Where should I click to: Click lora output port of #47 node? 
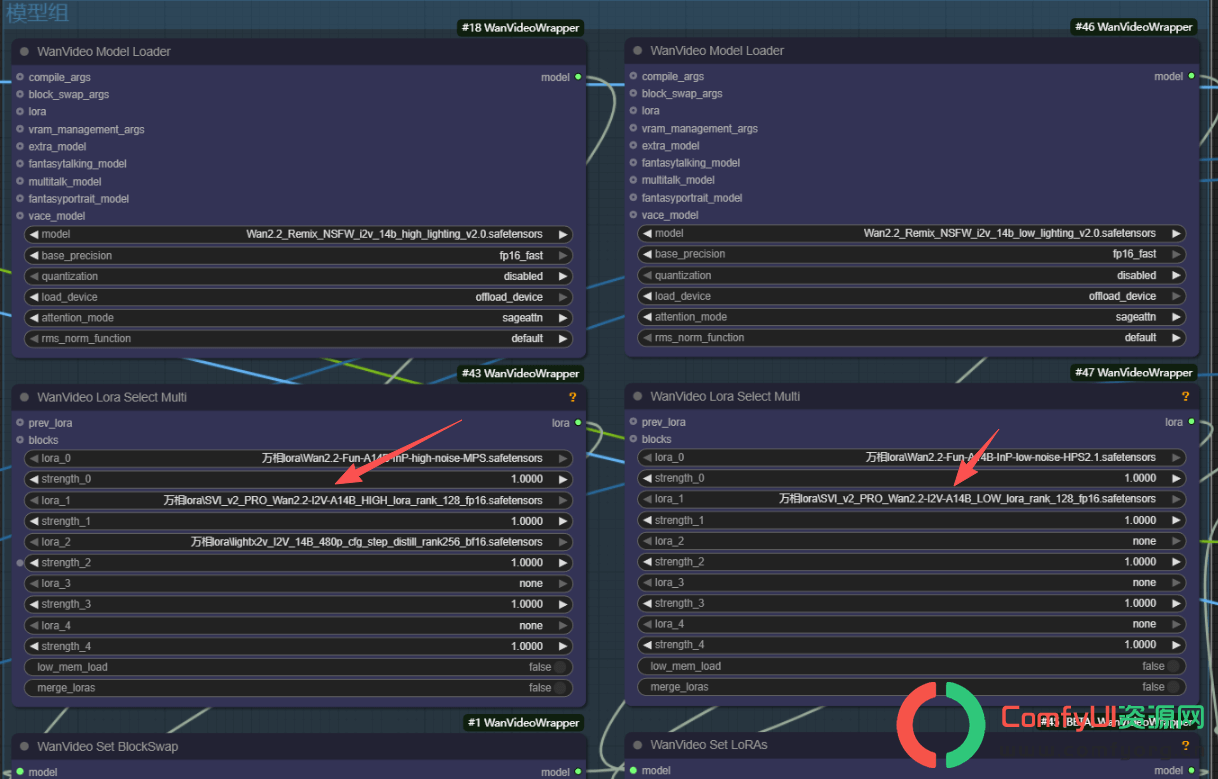pyautogui.click(x=1191, y=422)
